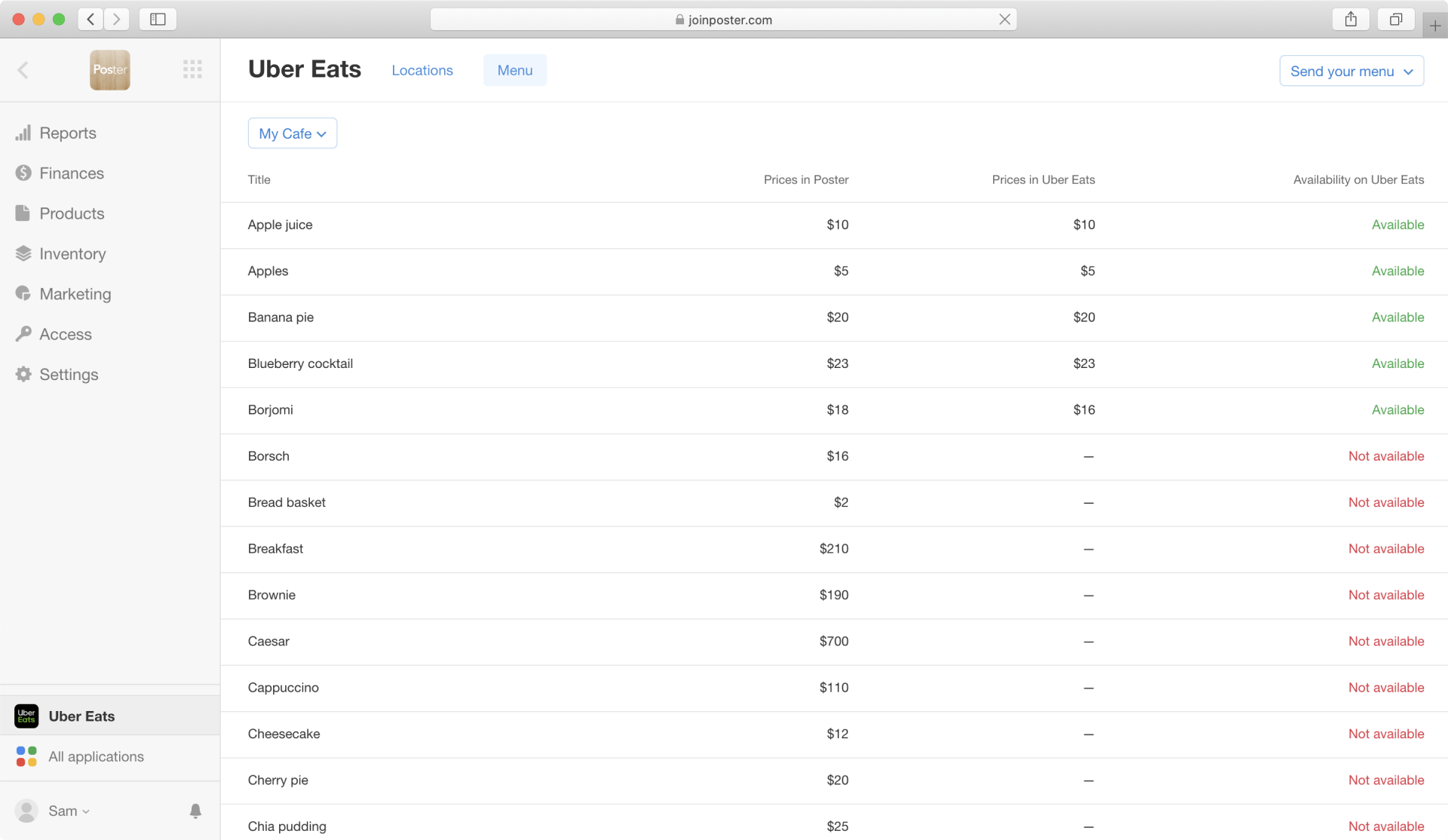Open notifications bell
This screenshot has height=840, width=1448.
tap(195, 811)
